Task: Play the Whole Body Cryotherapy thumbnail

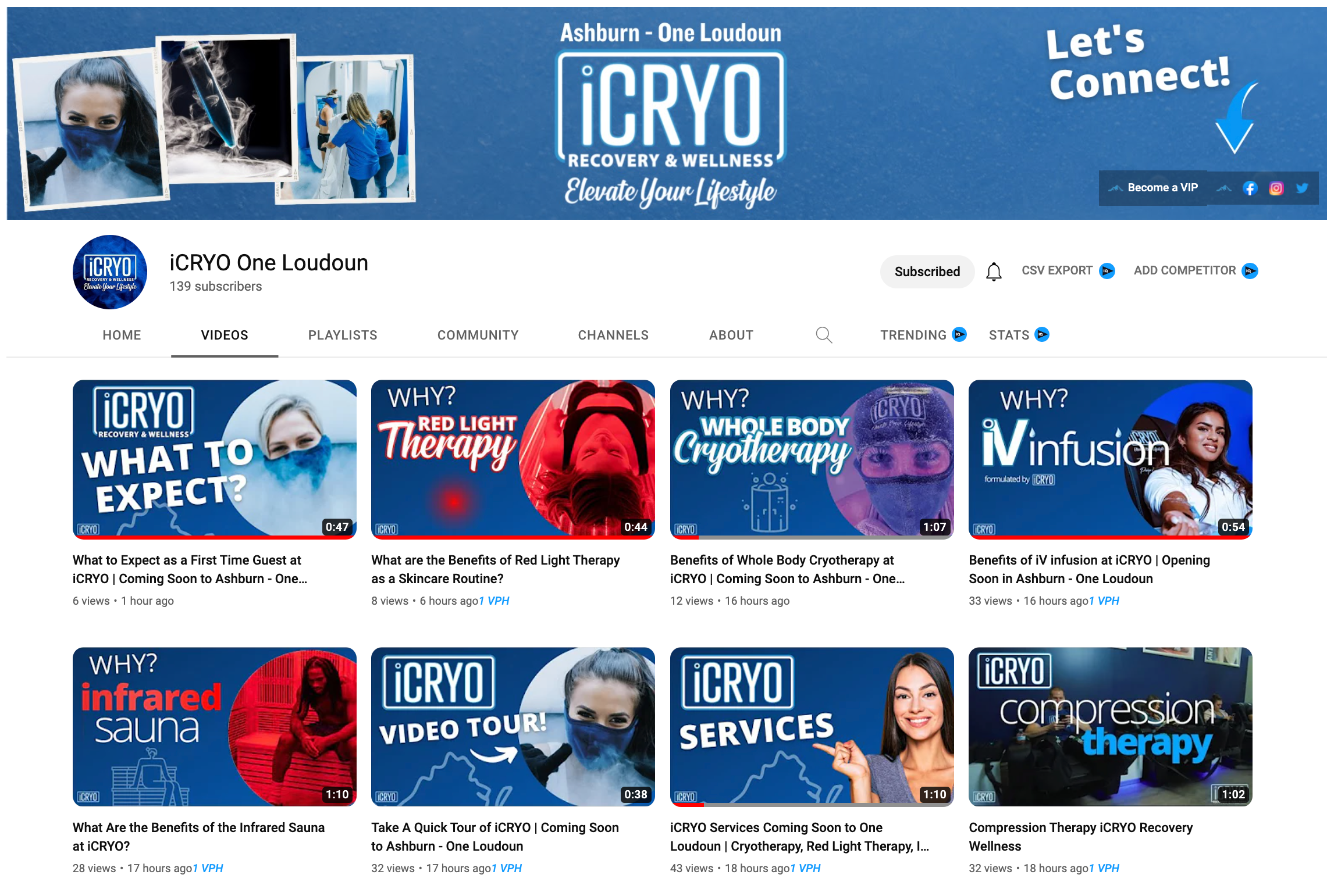Action: (x=812, y=459)
